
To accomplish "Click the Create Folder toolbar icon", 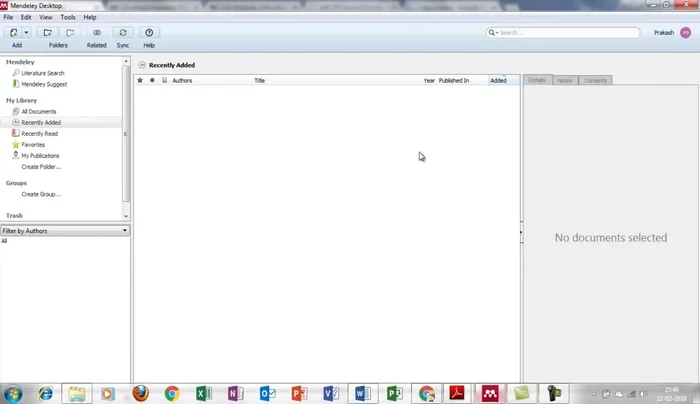I will (47, 33).
